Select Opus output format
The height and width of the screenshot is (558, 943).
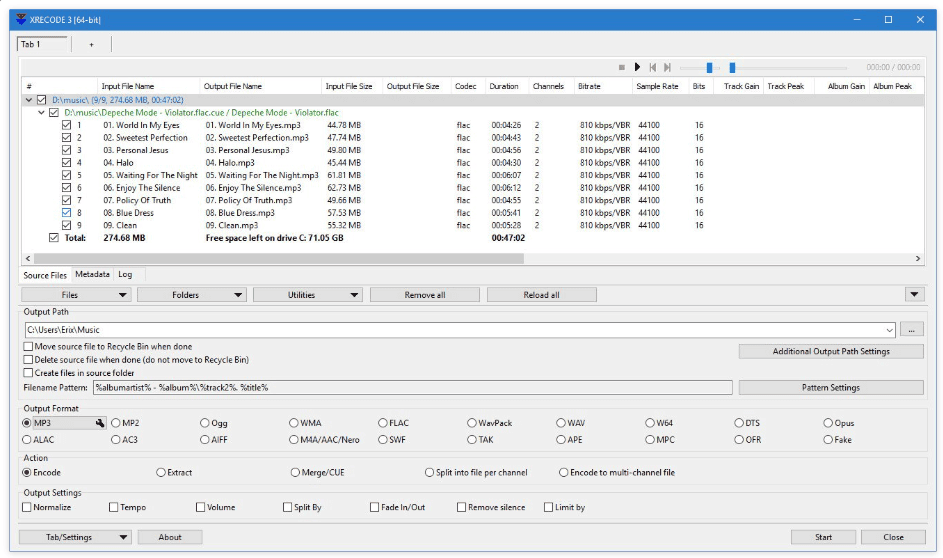pos(828,423)
